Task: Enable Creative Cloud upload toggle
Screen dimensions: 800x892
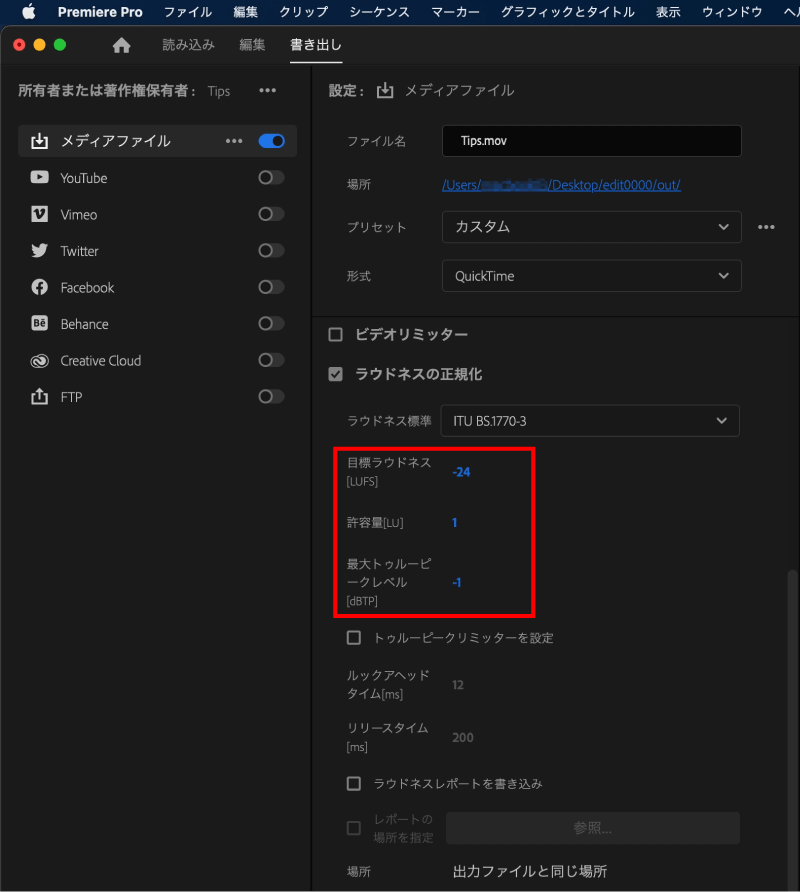Action: click(x=271, y=360)
